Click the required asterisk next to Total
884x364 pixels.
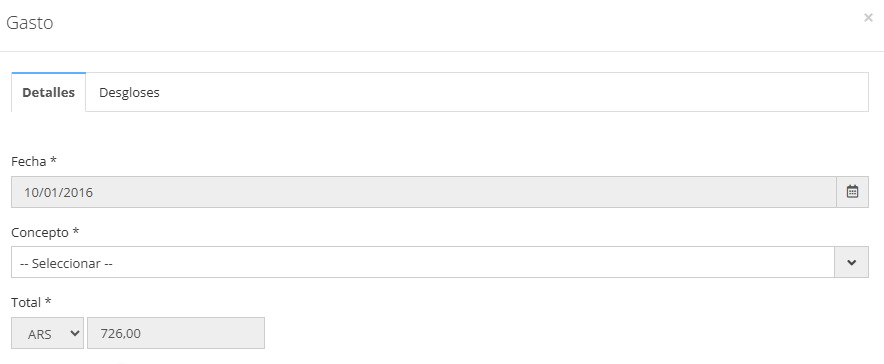click(48, 301)
